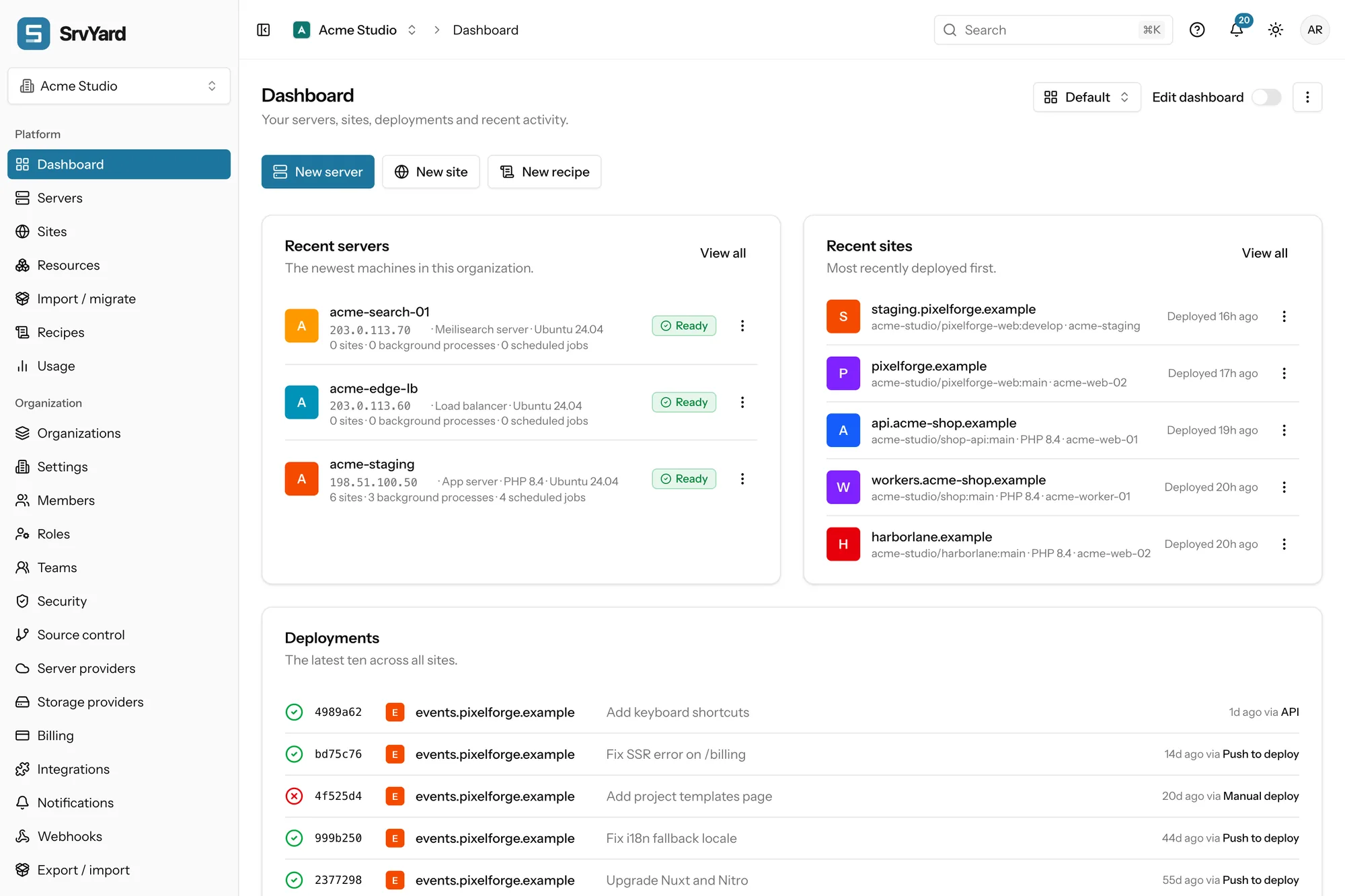1345x896 pixels.
Task: Click View all in Recent sites
Action: pyautogui.click(x=1265, y=253)
